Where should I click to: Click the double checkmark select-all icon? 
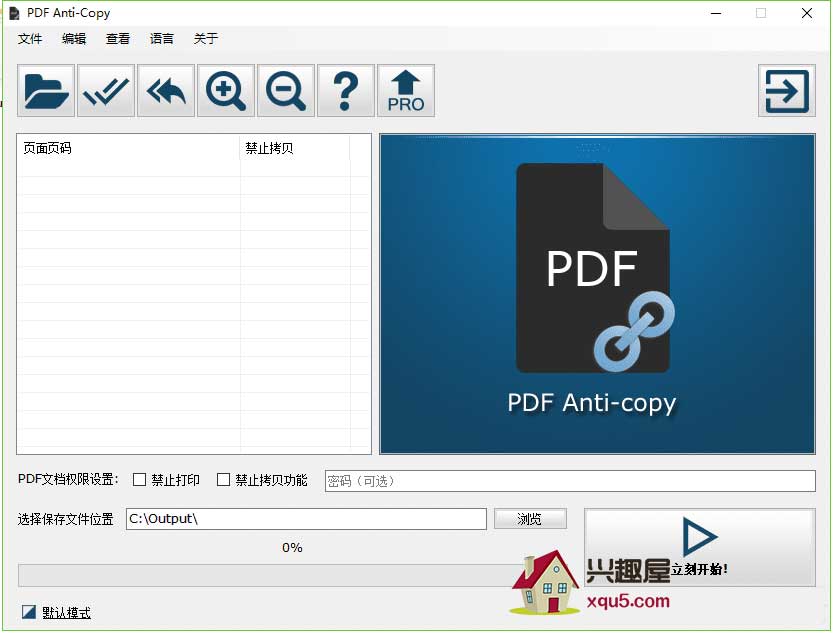click(x=106, y=90)
